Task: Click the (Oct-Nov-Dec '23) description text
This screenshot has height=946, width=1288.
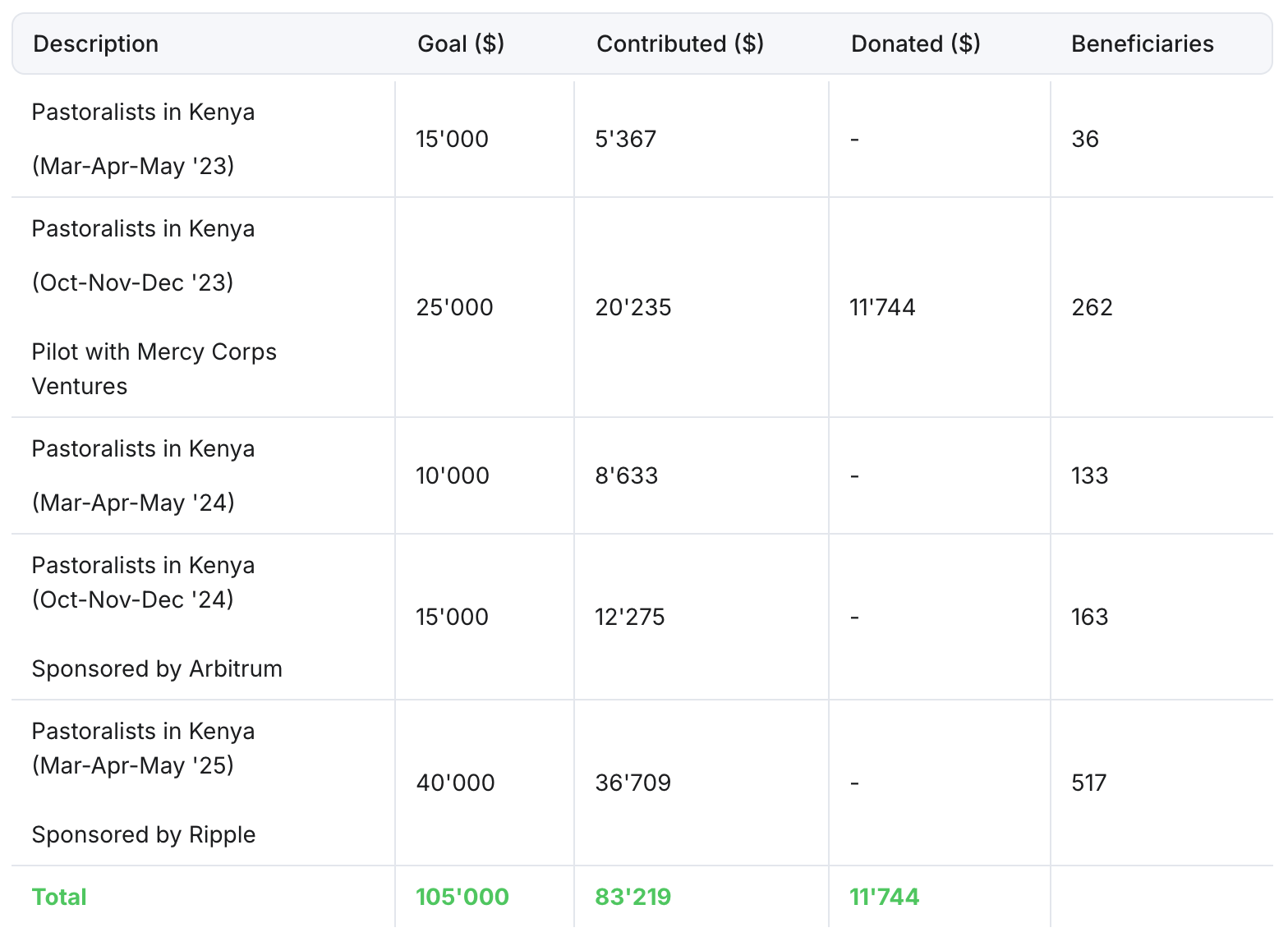Action: click(x=133, y=282)
